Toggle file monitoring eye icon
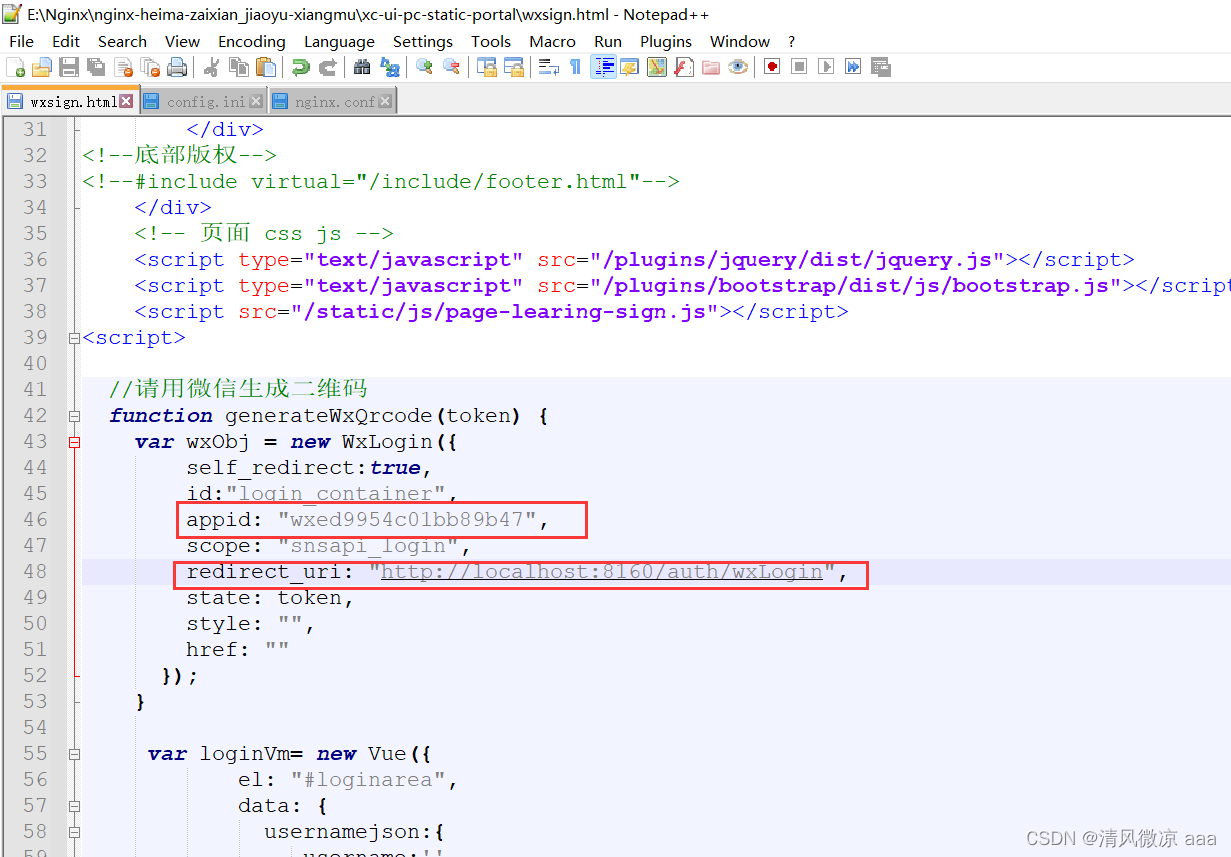Viewport: 1231px width, 857px height. click(x=738, y=67)
